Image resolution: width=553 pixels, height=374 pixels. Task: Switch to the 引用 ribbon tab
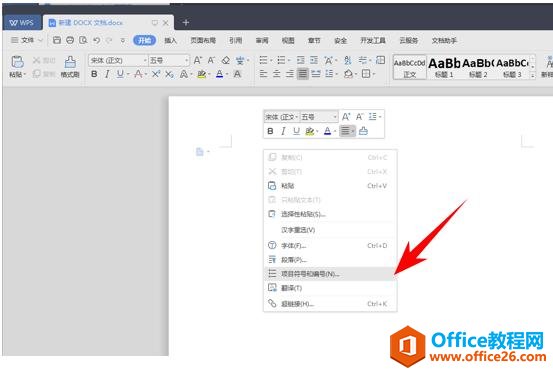coord(236,41)
